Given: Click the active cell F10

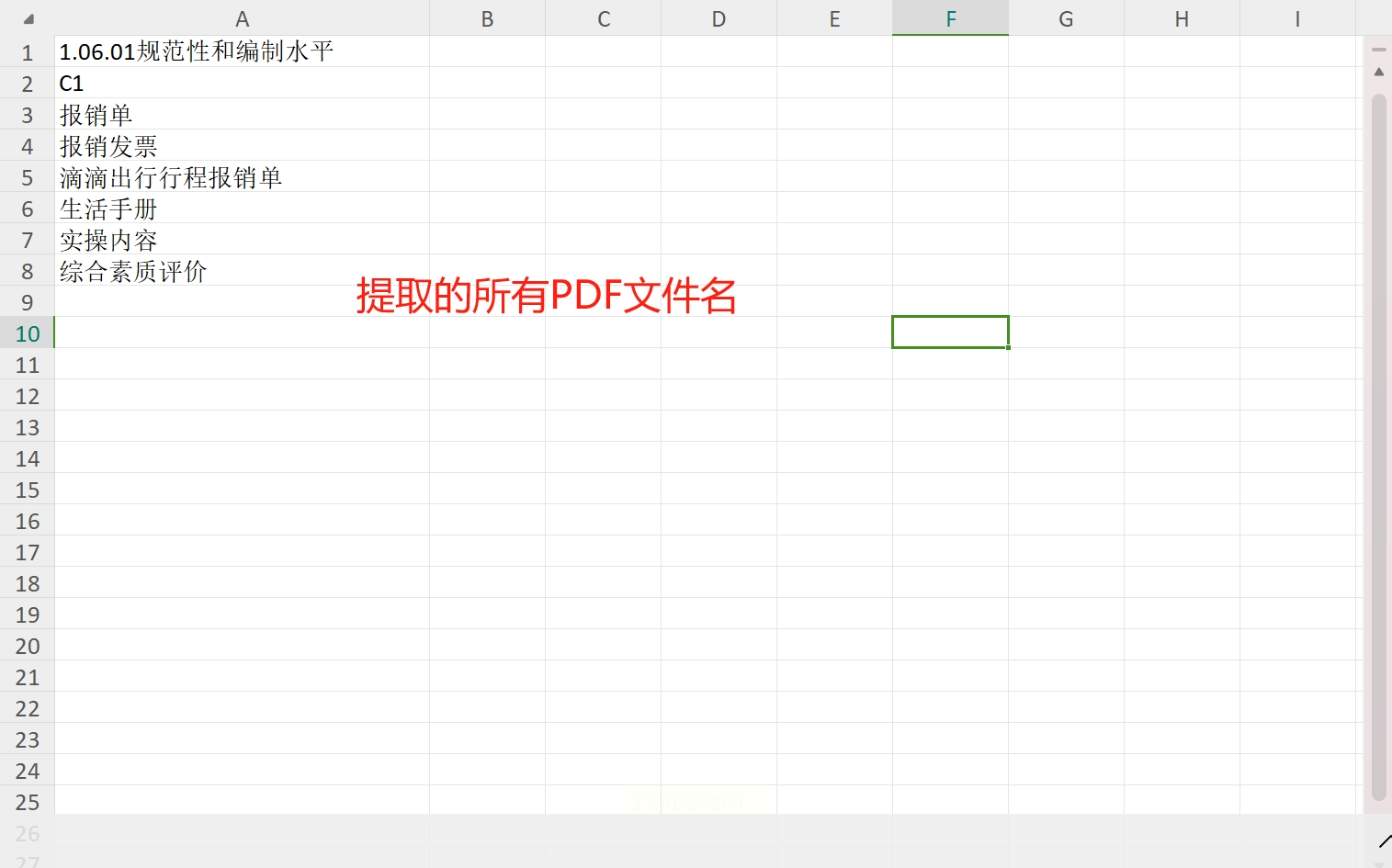Looking at the screenshot, I should click(x=950, y=333).
